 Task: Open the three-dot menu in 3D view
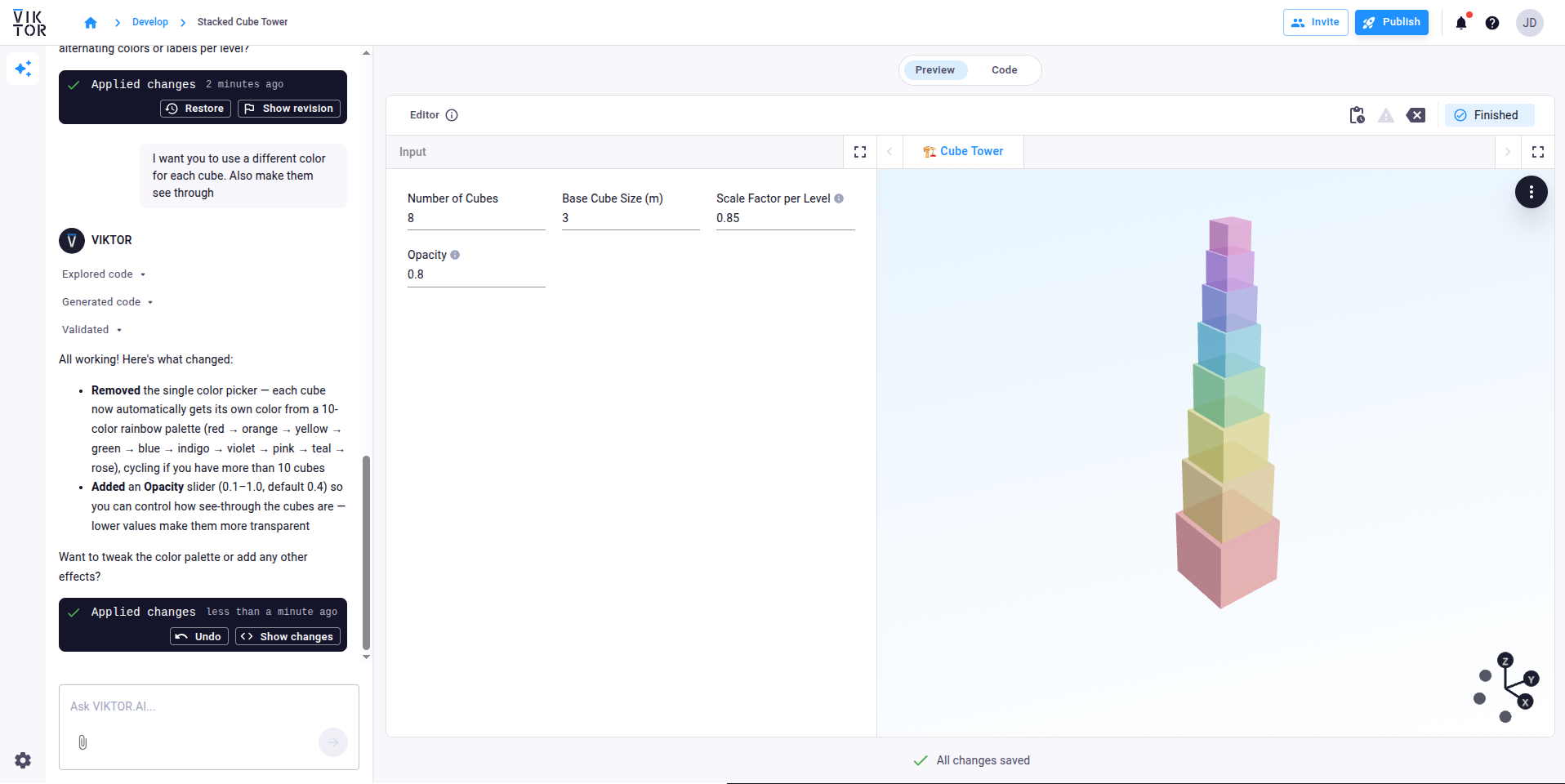click(x=1532, y=192)
